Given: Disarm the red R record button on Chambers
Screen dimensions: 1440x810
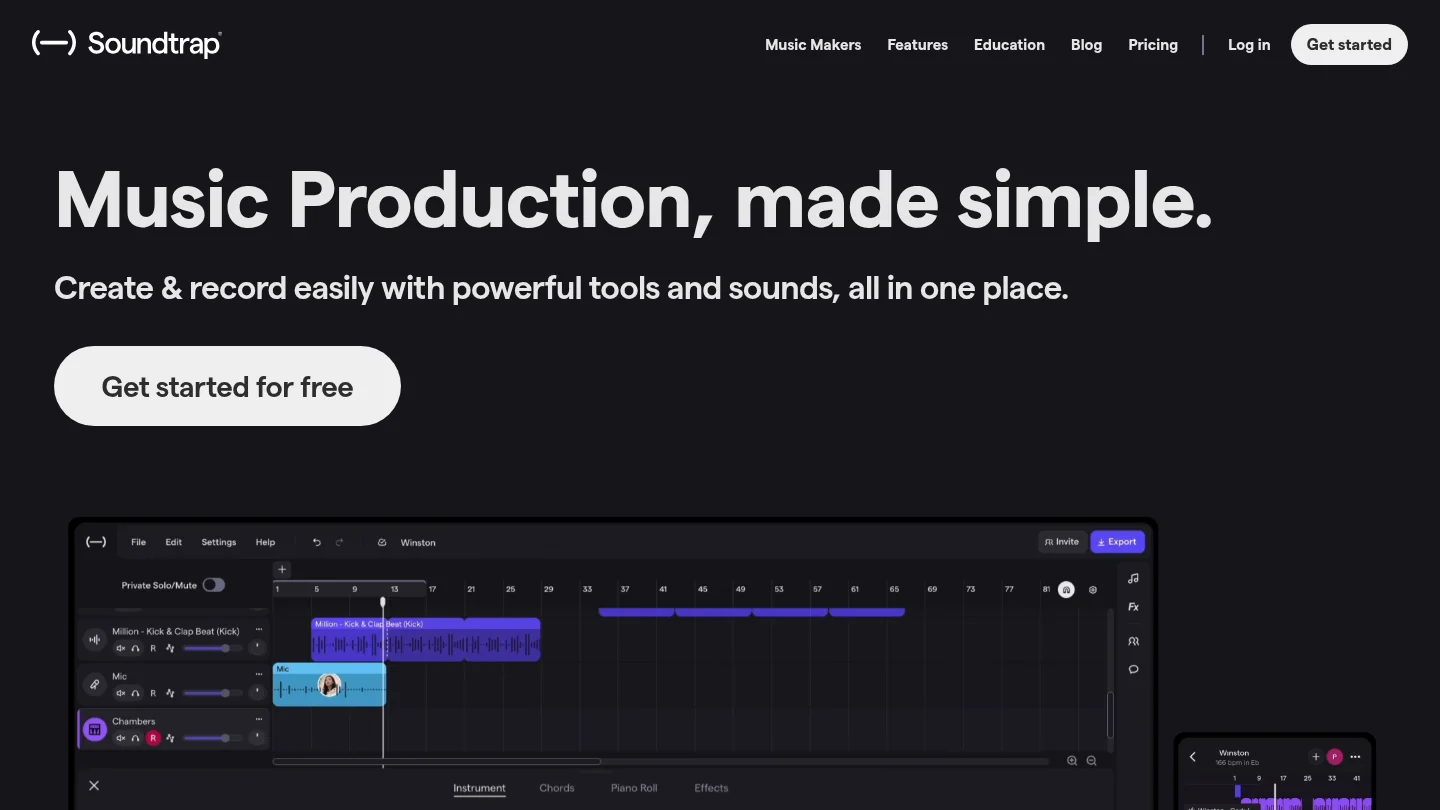Looking at the screenshot, I should [153, 738].
